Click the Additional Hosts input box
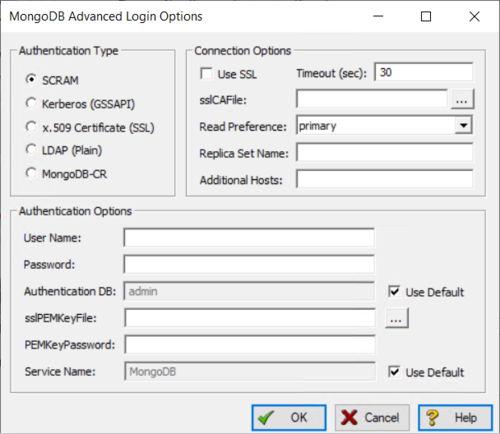 [x=385, y=179]
